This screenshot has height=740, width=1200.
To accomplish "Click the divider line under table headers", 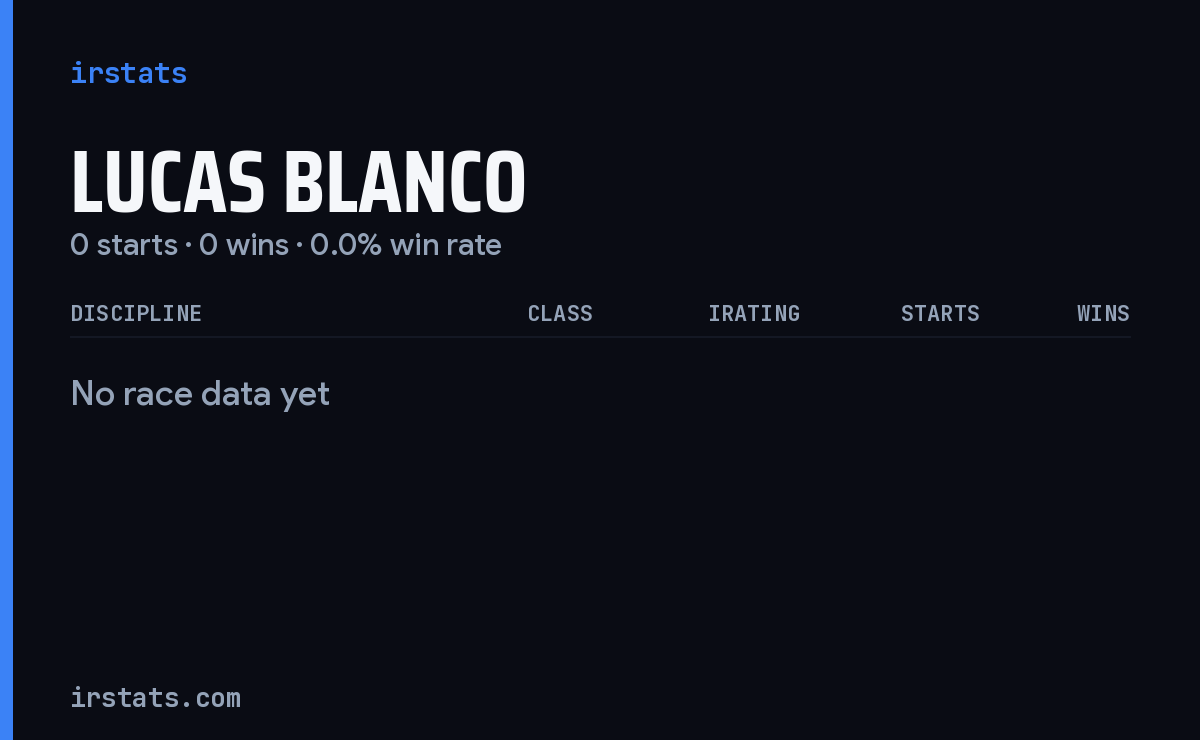I will 600,337.
